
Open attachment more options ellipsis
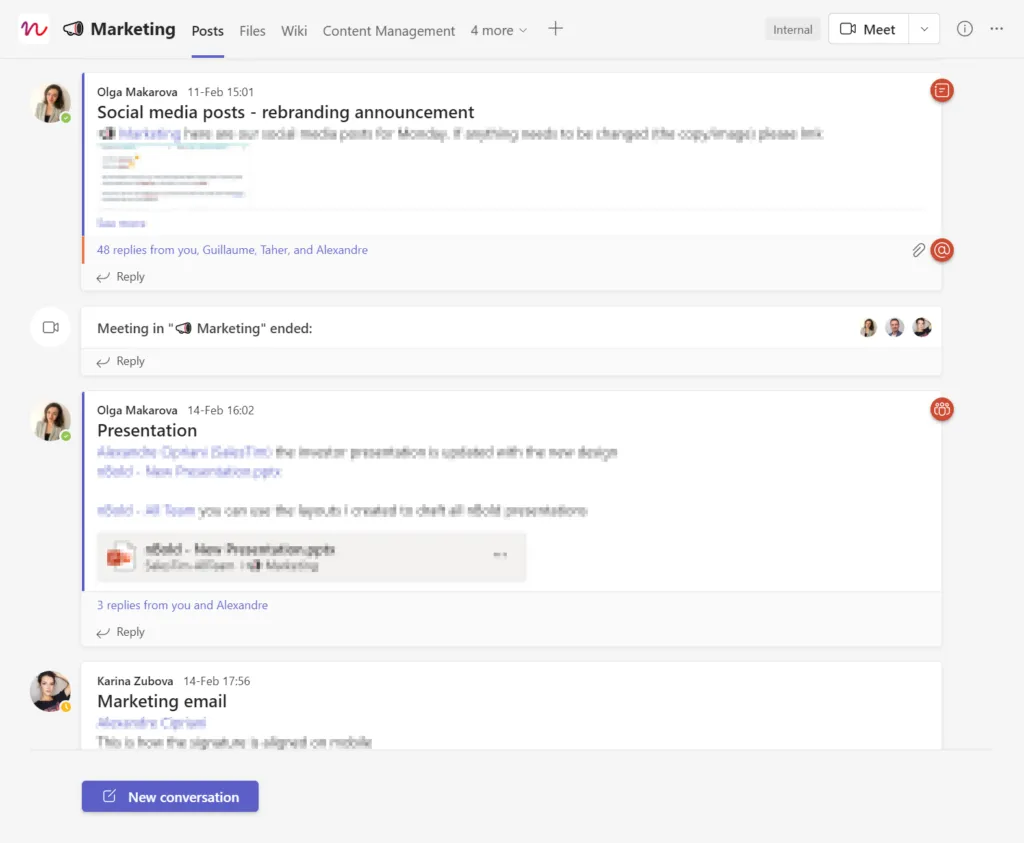click(500, 555)
